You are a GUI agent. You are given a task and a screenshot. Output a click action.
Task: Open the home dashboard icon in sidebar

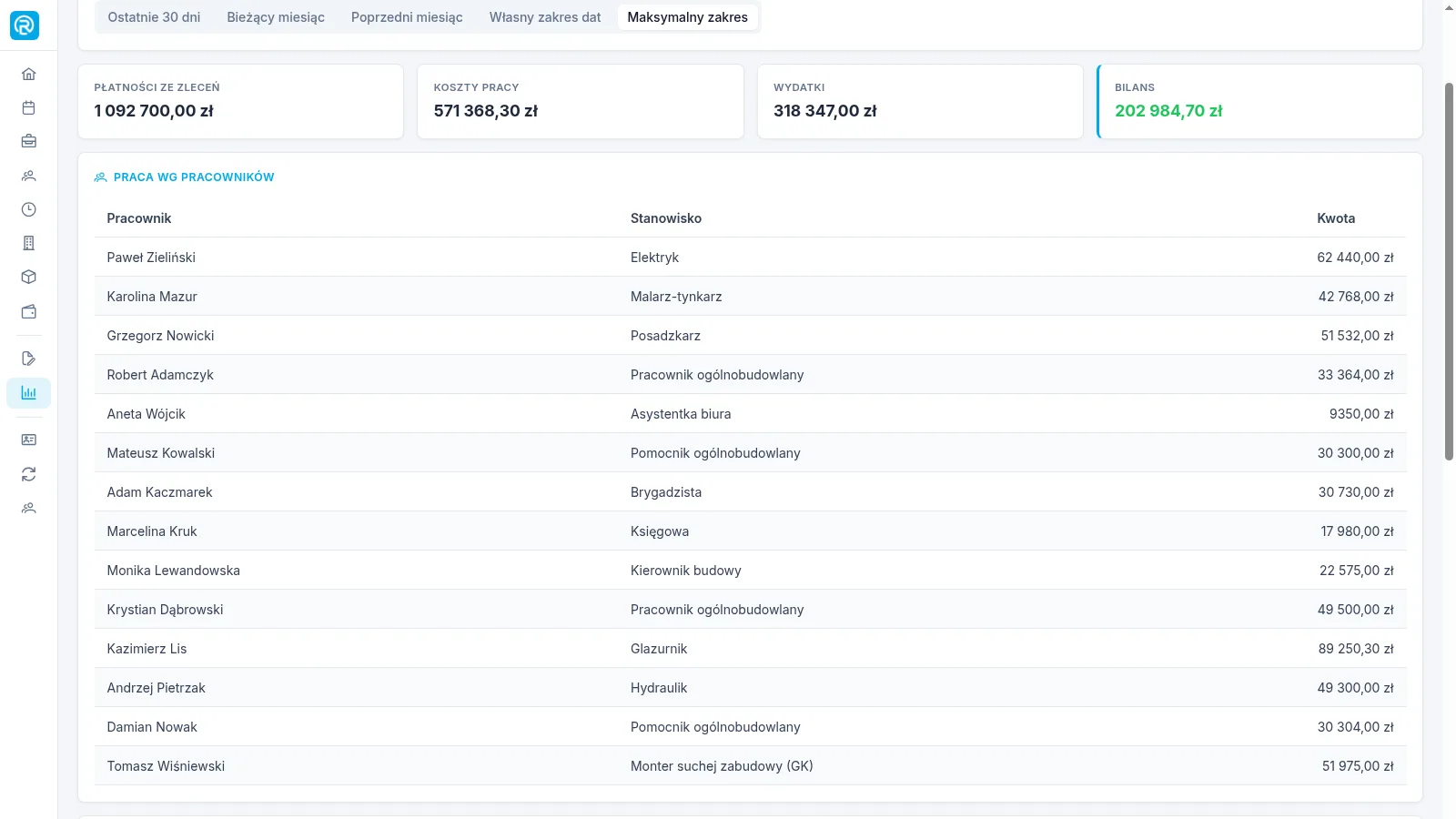tap(28, 74)
